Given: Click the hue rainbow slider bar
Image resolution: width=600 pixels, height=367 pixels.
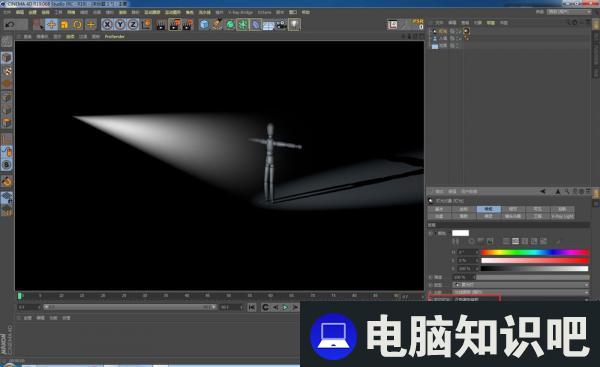Looking at the screenshot, I should coord(535,252).
